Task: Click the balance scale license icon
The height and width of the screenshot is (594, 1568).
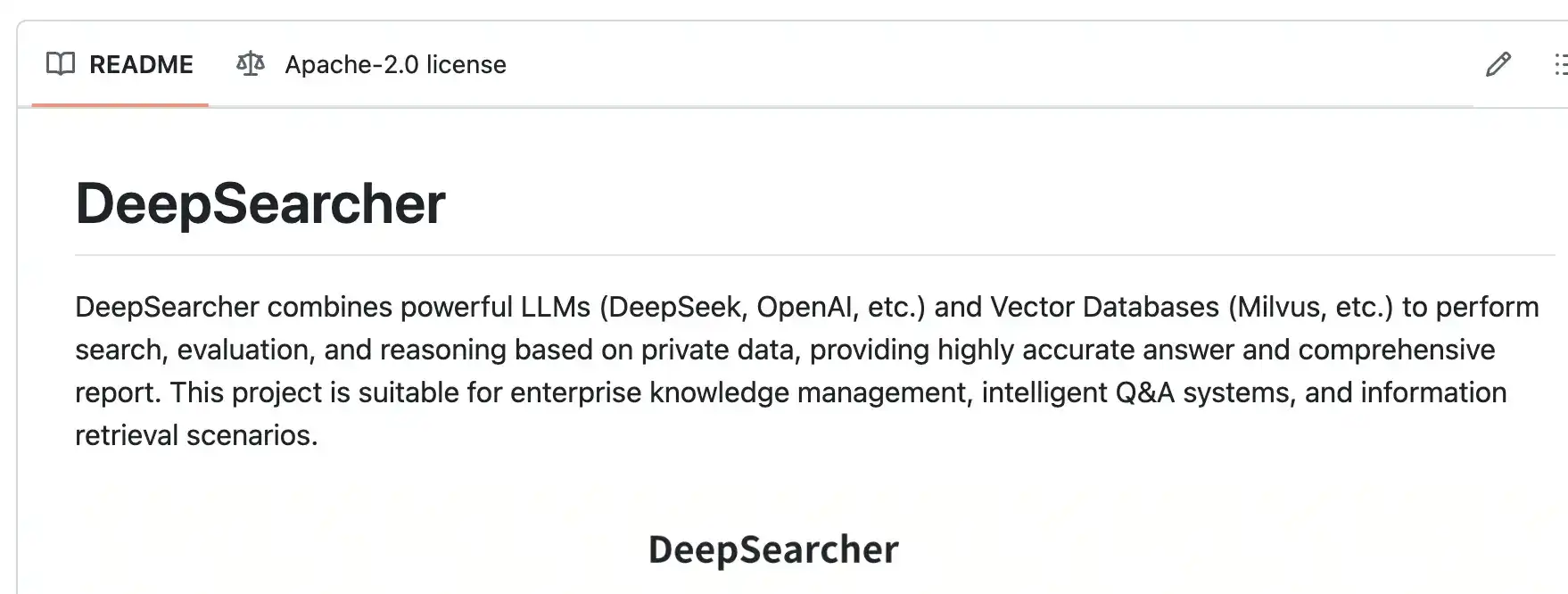Action: pyautogui.click(x=251, y=64)
